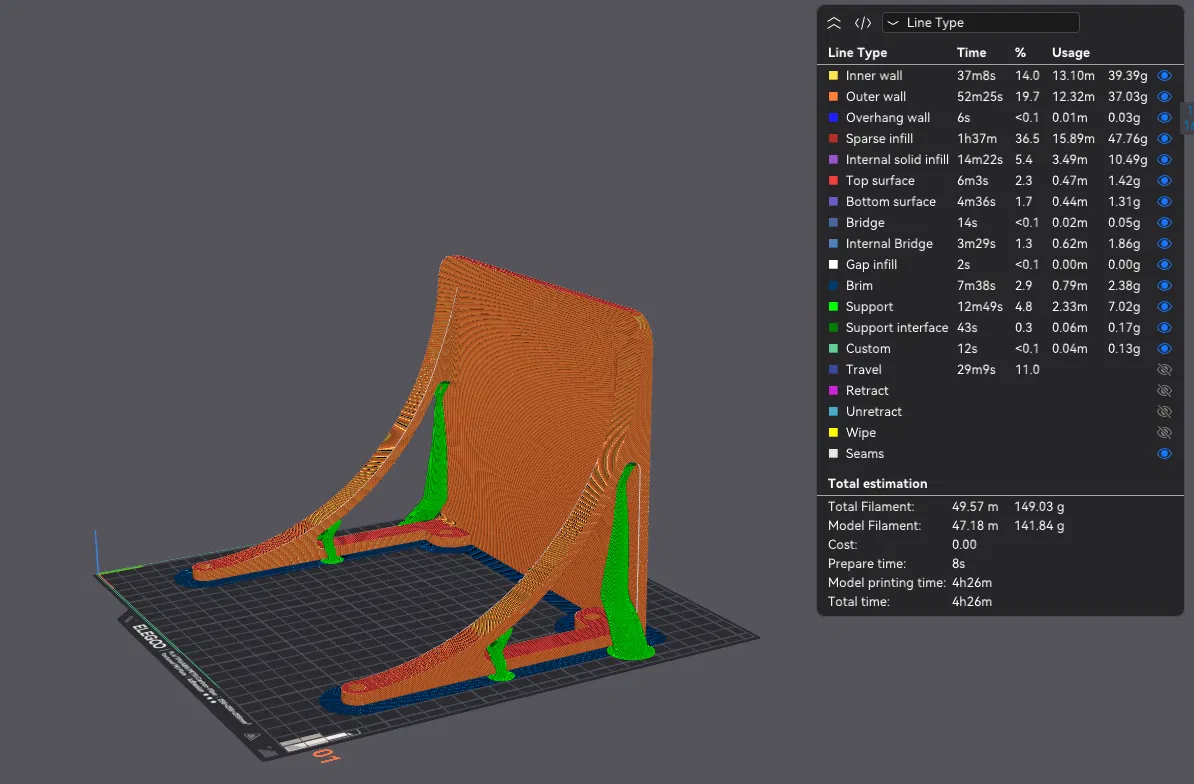The height and width of the screenshot is (784, 1194).
Task: Click the Sparse infill dark red swatch
Action: point(833,139)
